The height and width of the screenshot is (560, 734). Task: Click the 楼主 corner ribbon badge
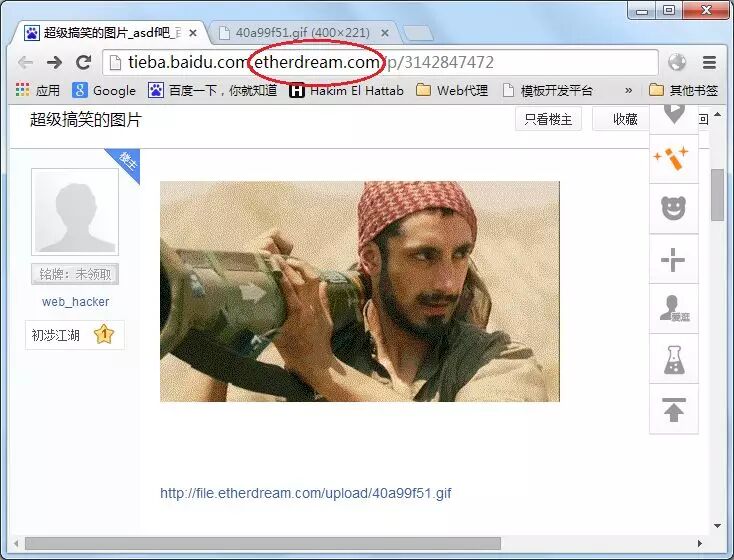click(126, 162)
